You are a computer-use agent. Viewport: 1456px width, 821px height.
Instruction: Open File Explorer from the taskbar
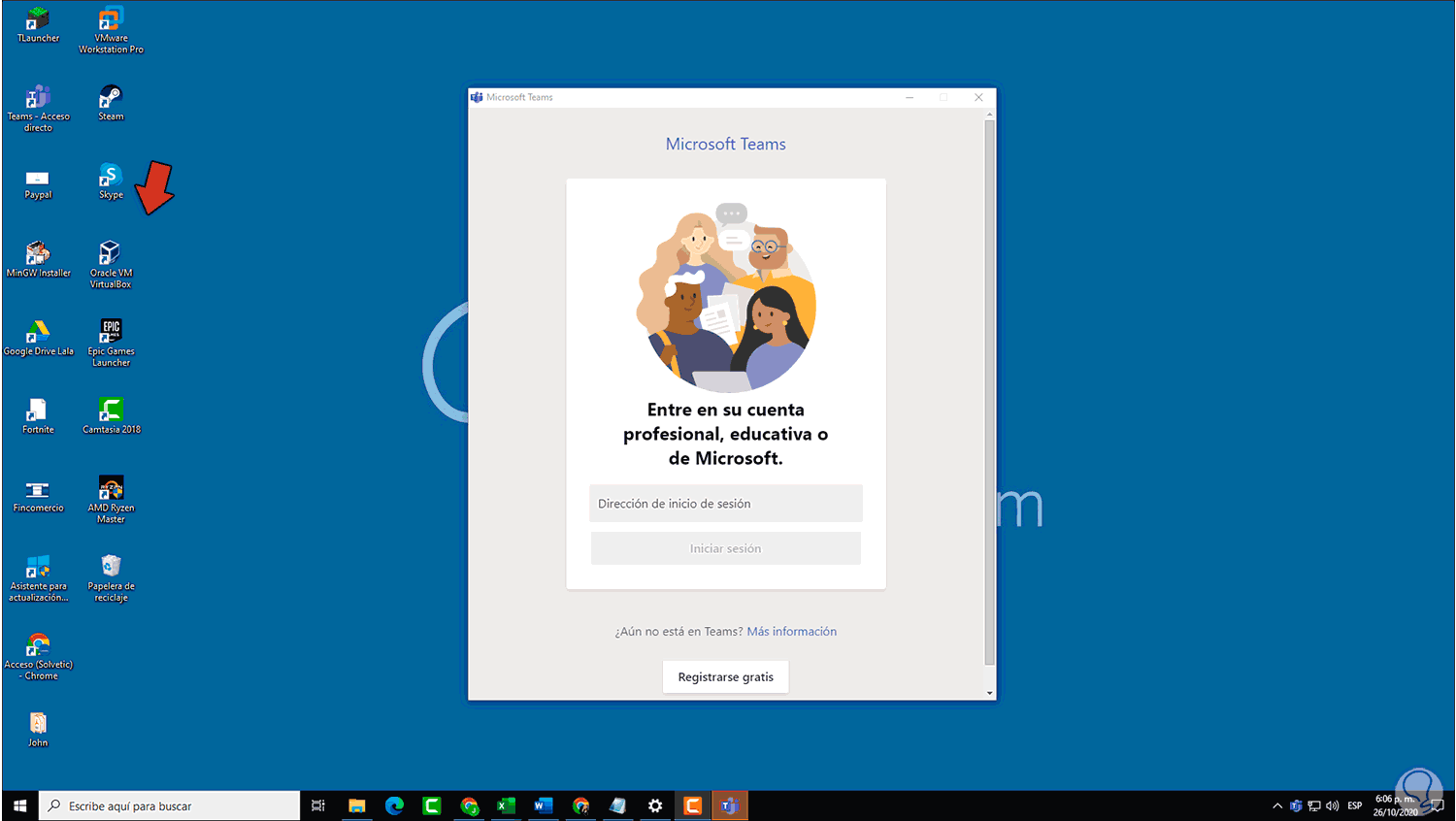[357, 805]
